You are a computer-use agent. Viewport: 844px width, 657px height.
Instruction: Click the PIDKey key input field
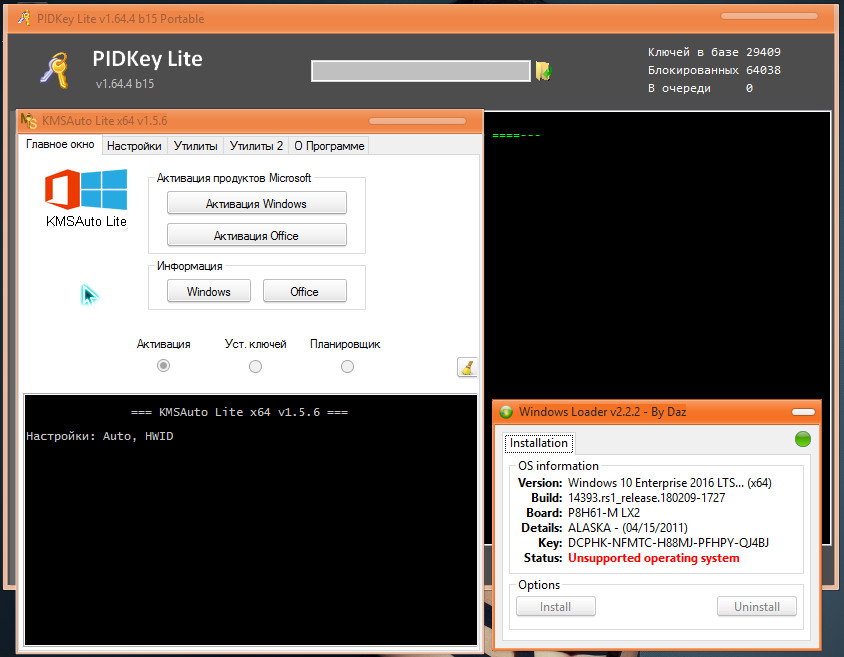(x=420, y=71)
